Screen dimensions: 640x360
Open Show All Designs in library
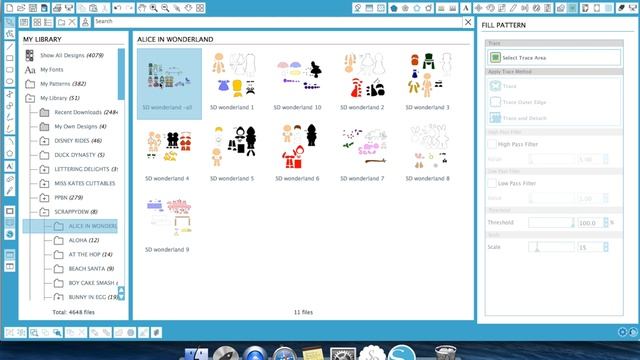pos(72,55)
